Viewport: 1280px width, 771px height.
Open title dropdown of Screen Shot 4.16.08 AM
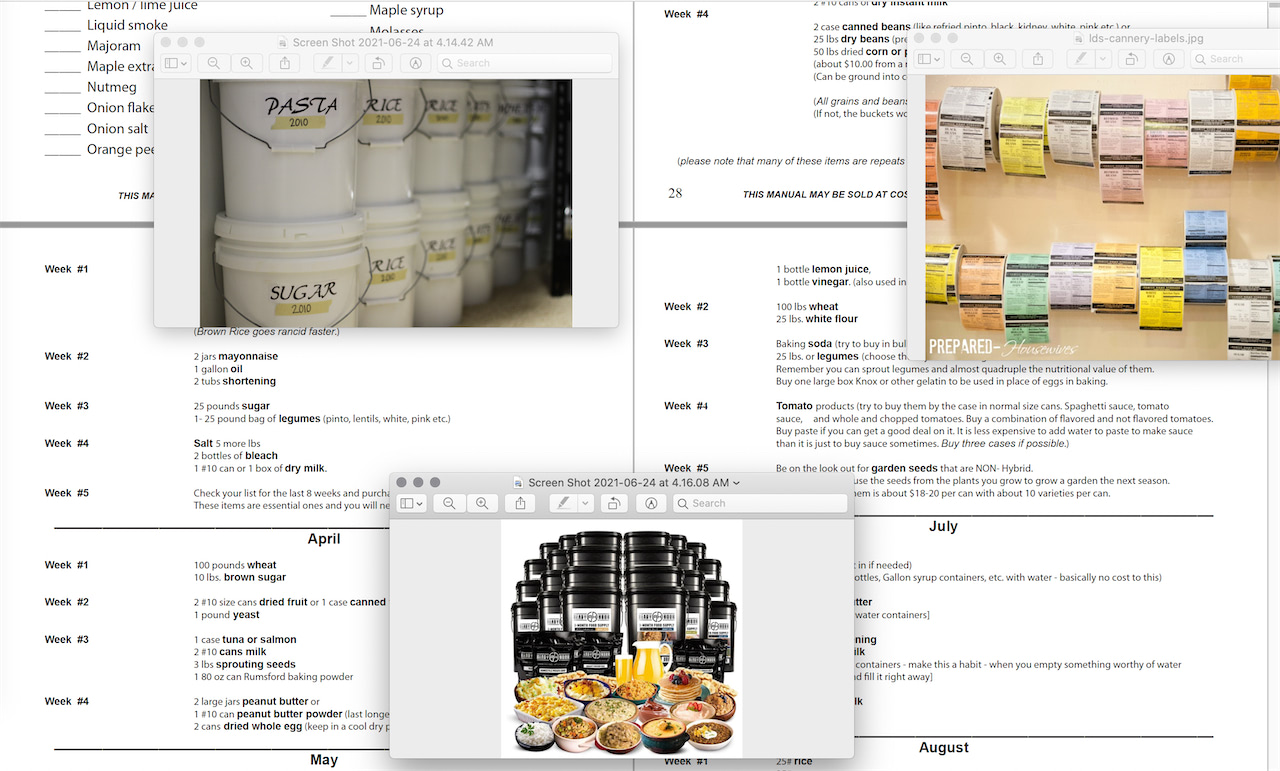click(x=737, y=483)
